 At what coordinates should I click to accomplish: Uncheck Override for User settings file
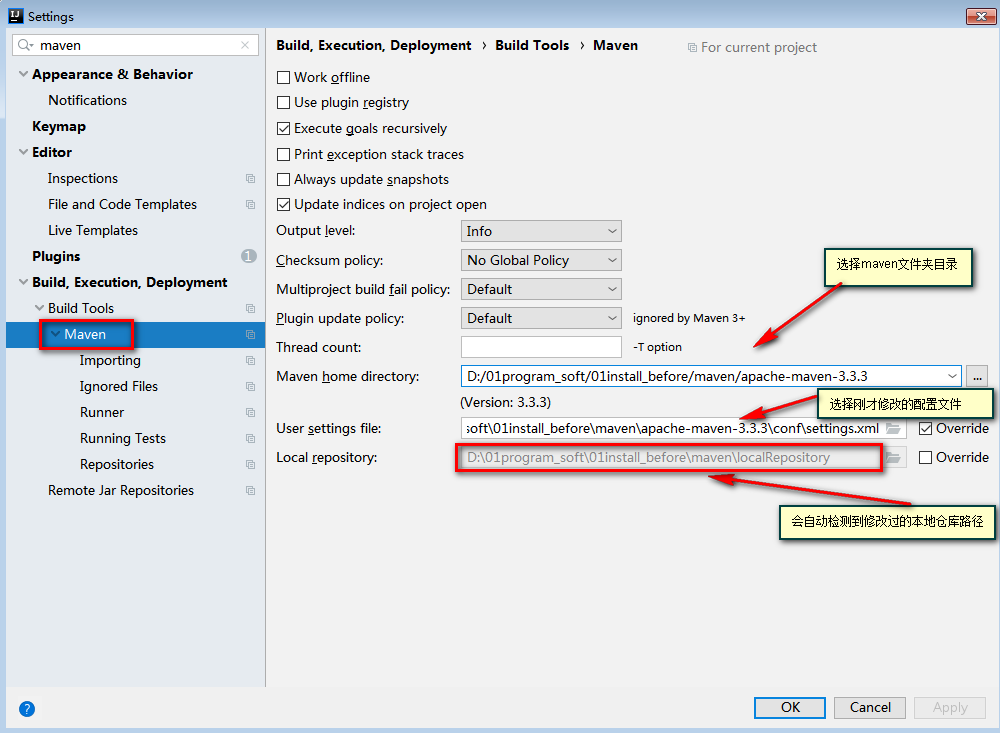(x=925, y=429)
